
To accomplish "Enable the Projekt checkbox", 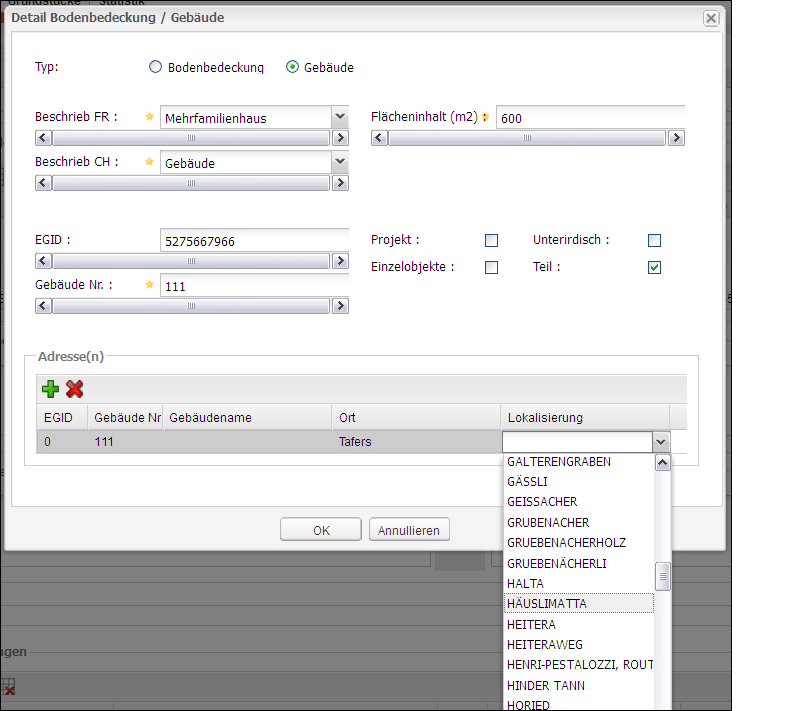I will coord(491,241).
